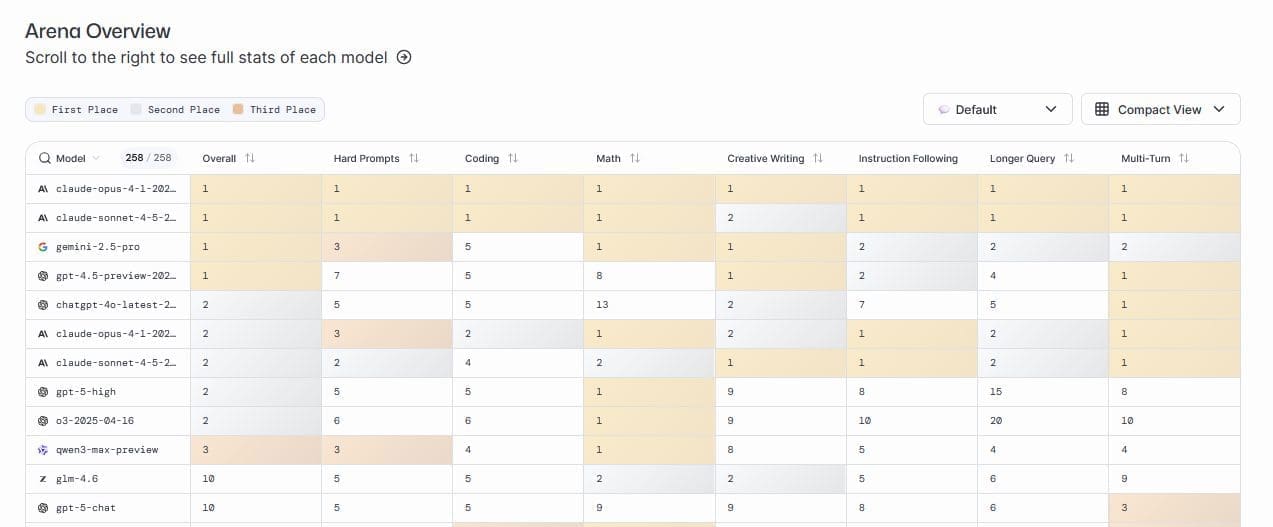Select model name glm-4.6

tap(77, 478)
